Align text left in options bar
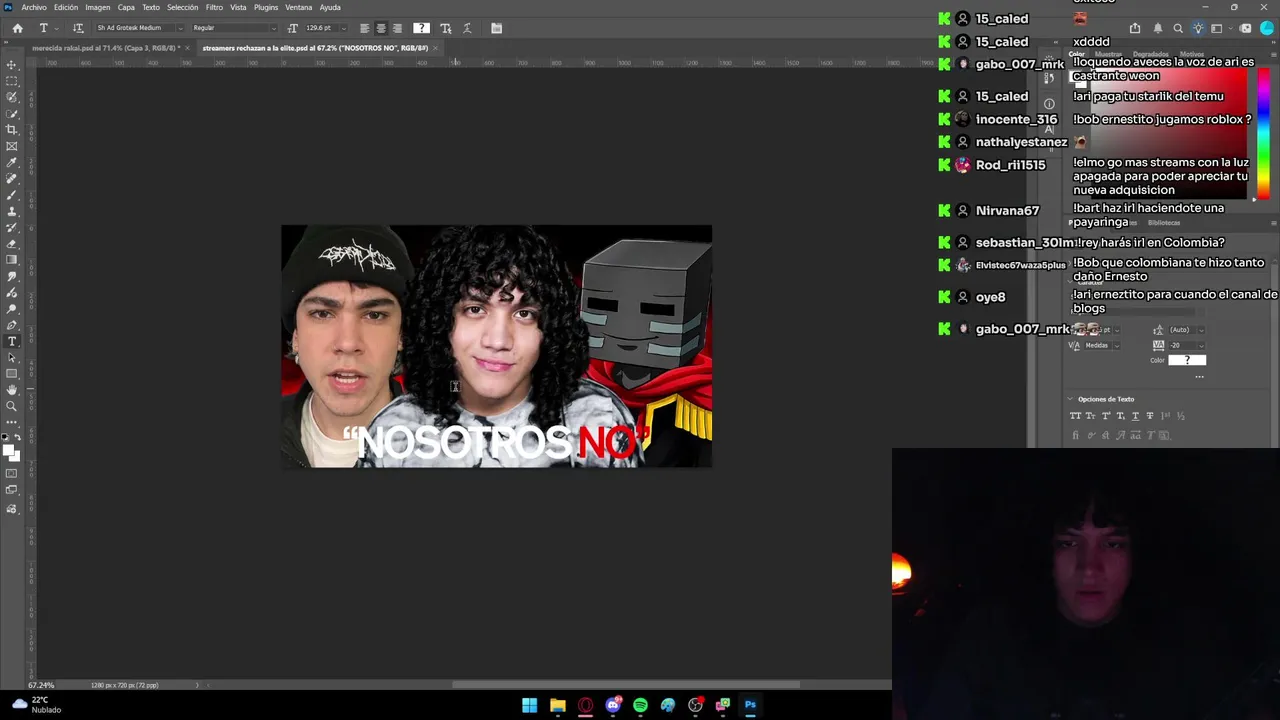The height and width of the screenshot is (720, 1280). click(x=364, y=28)
